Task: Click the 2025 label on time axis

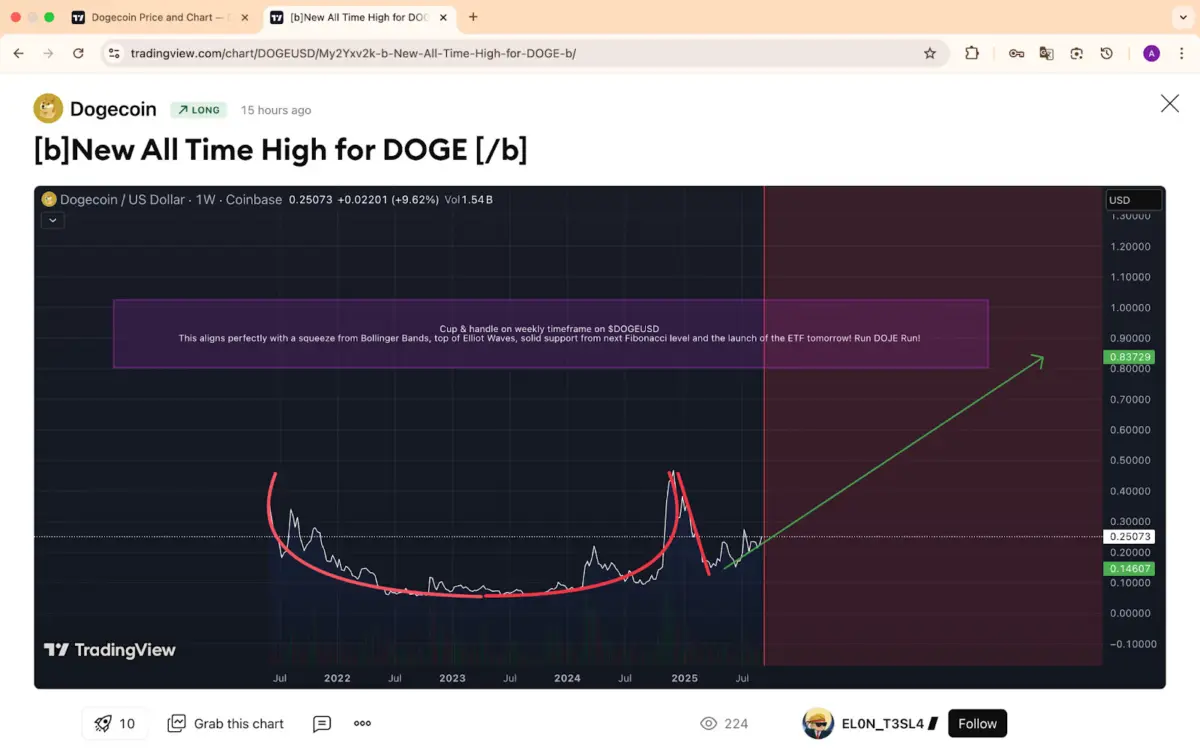Action: (x=684, y=678)
